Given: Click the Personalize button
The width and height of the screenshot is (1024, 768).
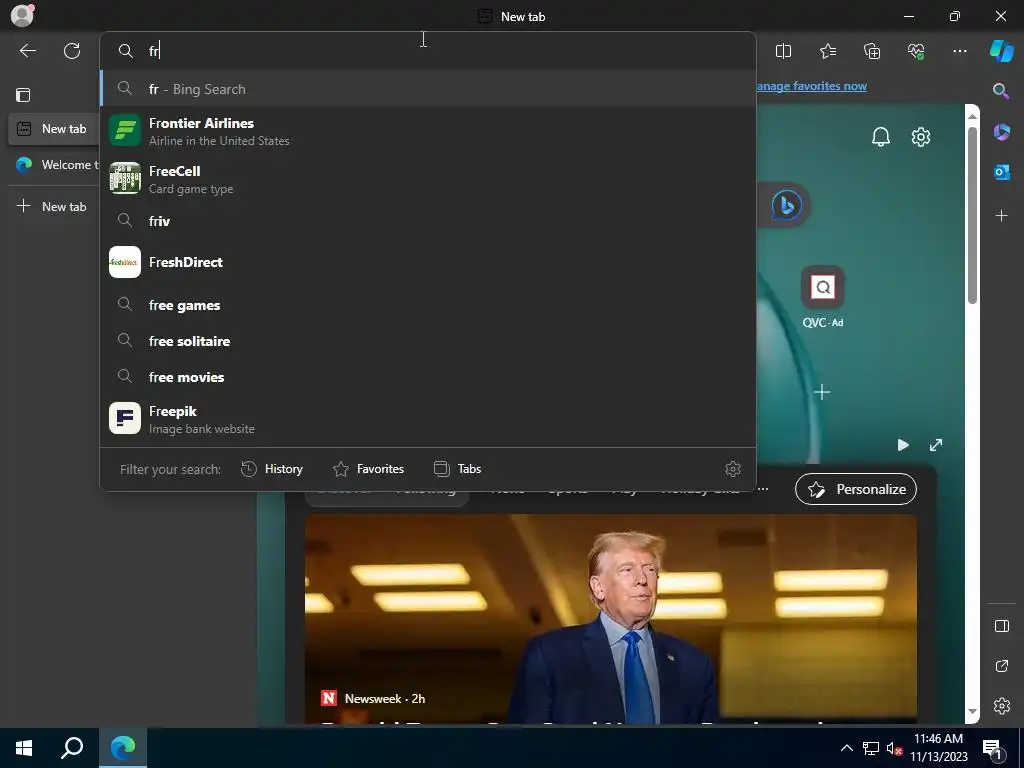Looking at the screenshot, I should (856, 489).
